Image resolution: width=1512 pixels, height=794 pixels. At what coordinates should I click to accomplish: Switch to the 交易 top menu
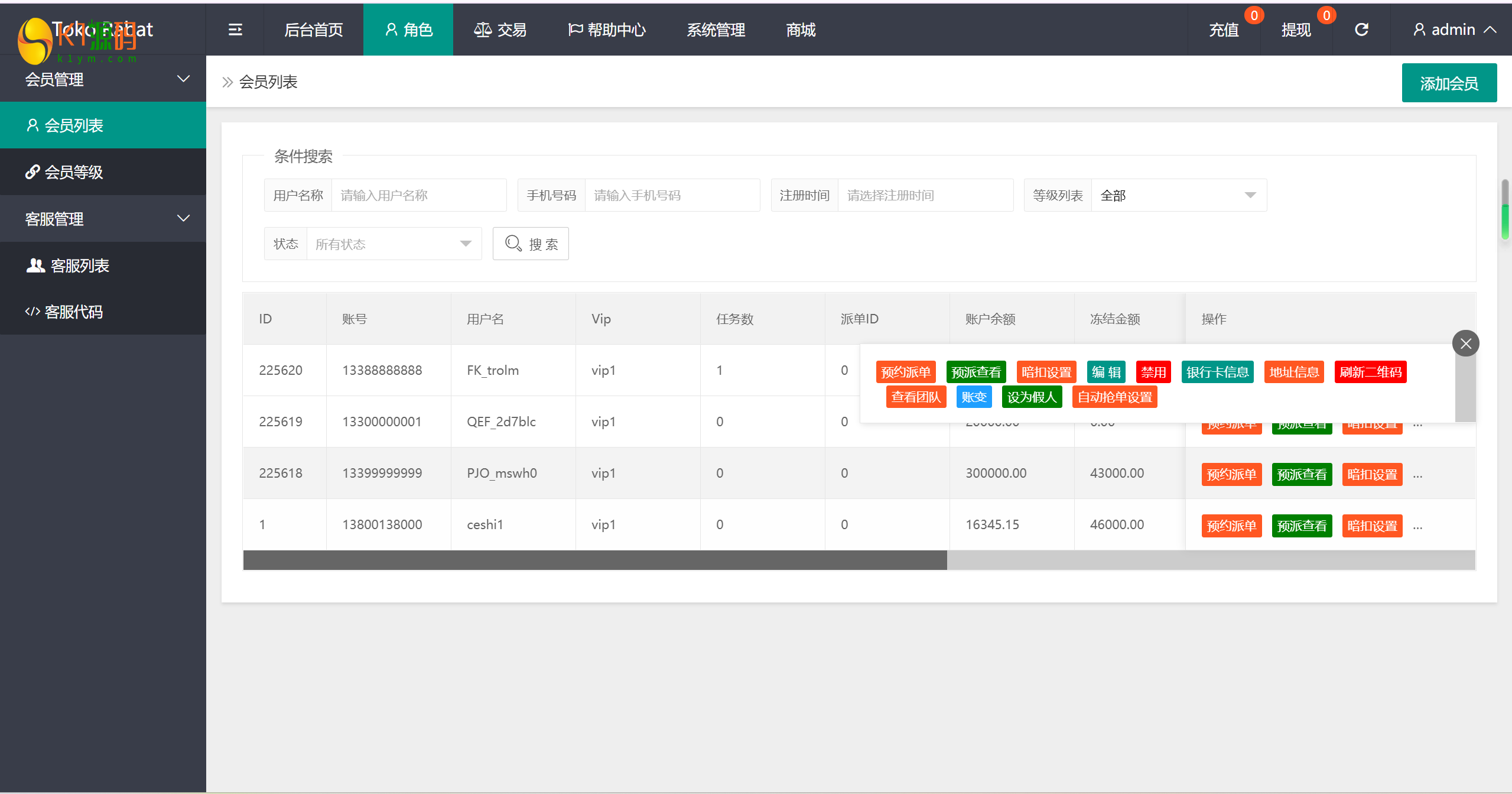pyautogui.click(x=500, y=30)
